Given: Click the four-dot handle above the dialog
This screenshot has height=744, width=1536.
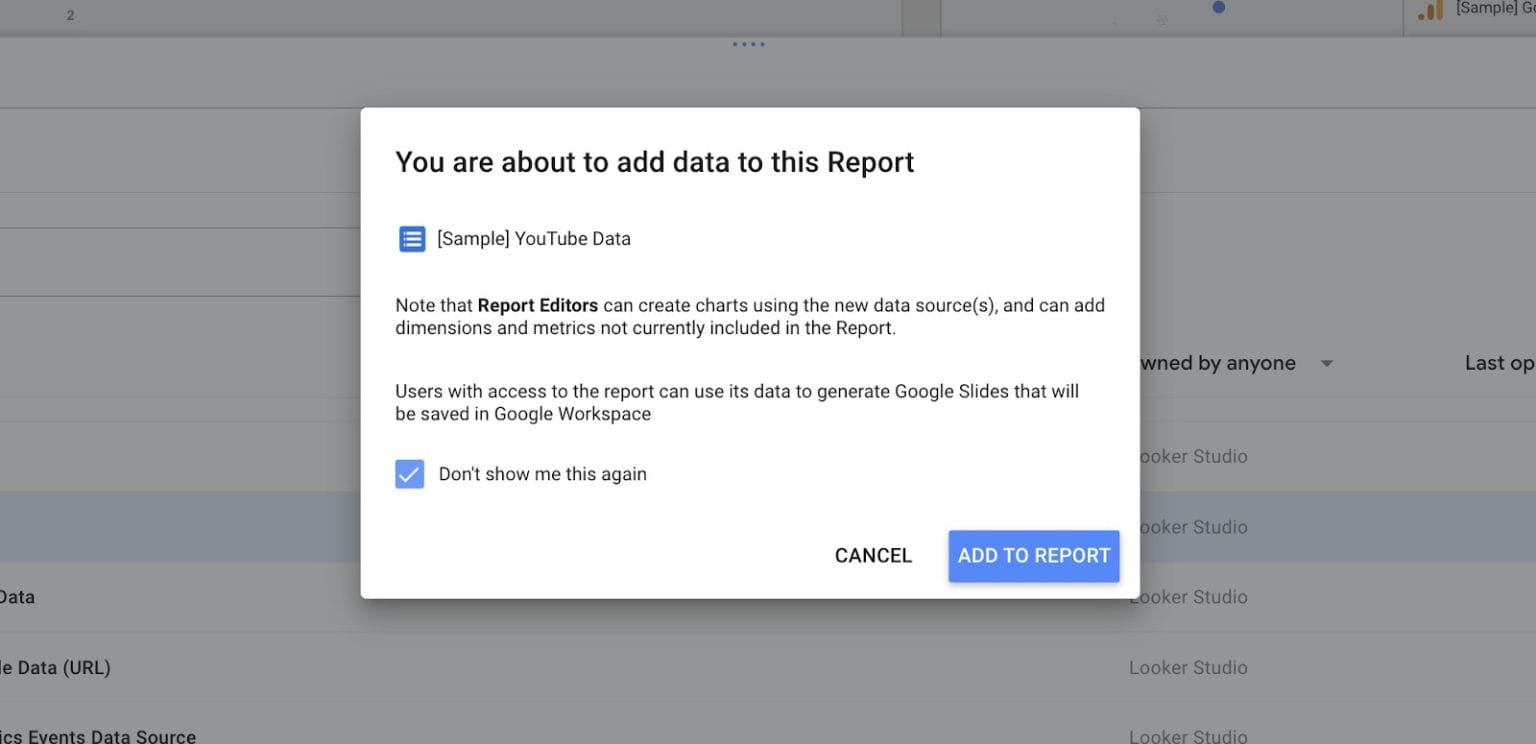Looking at the screenshot, I should click(x=748, y=44).
